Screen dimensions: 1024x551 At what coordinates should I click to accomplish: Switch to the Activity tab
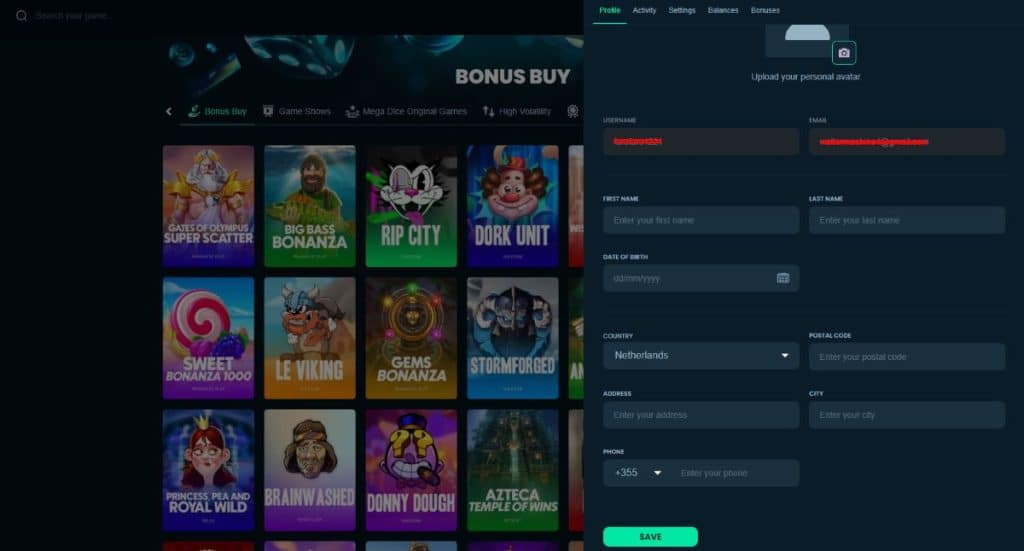(644, 10)
